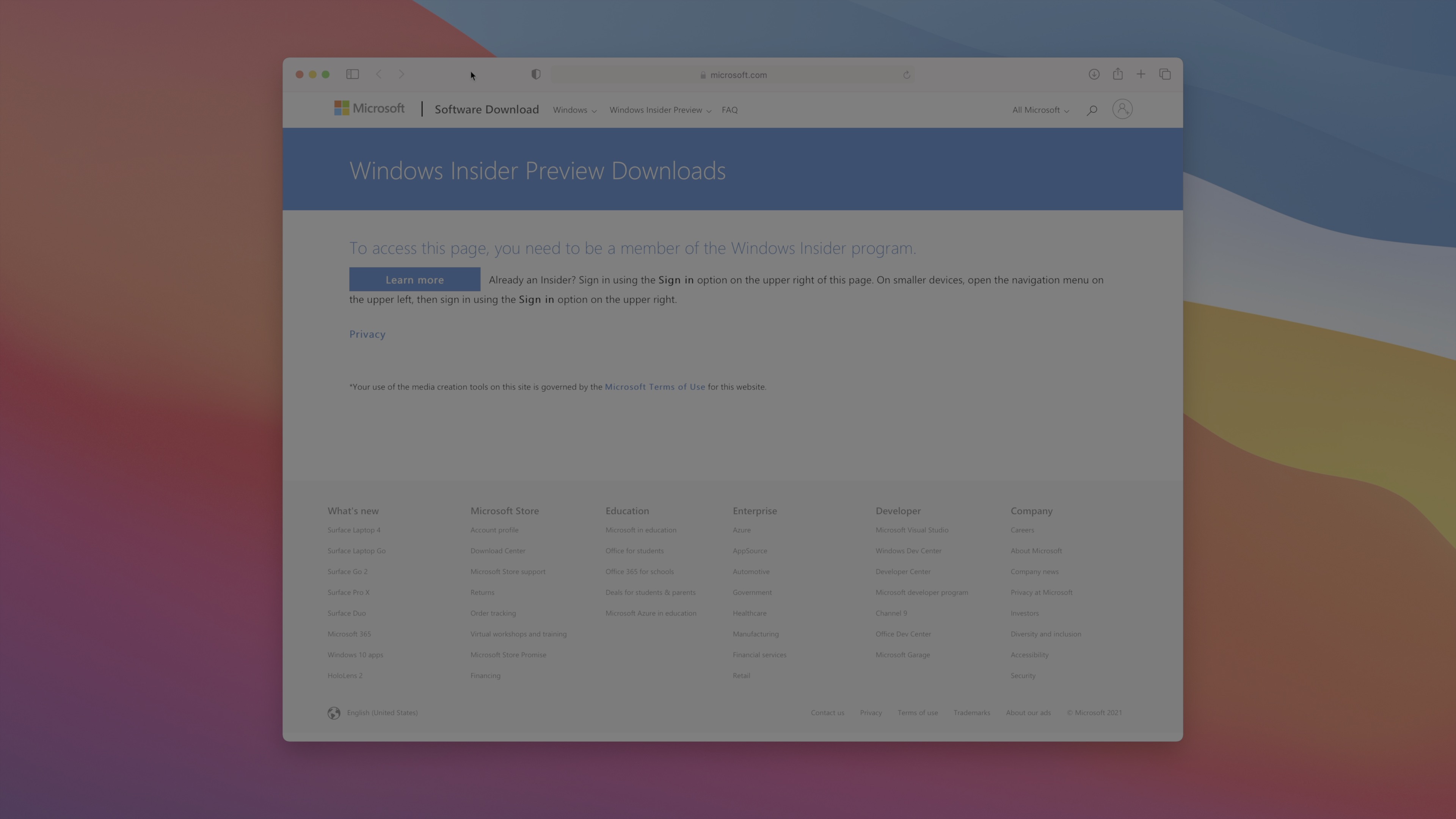
Task: Reload the page using the refresh control
Action: click(x=907, y=74)
